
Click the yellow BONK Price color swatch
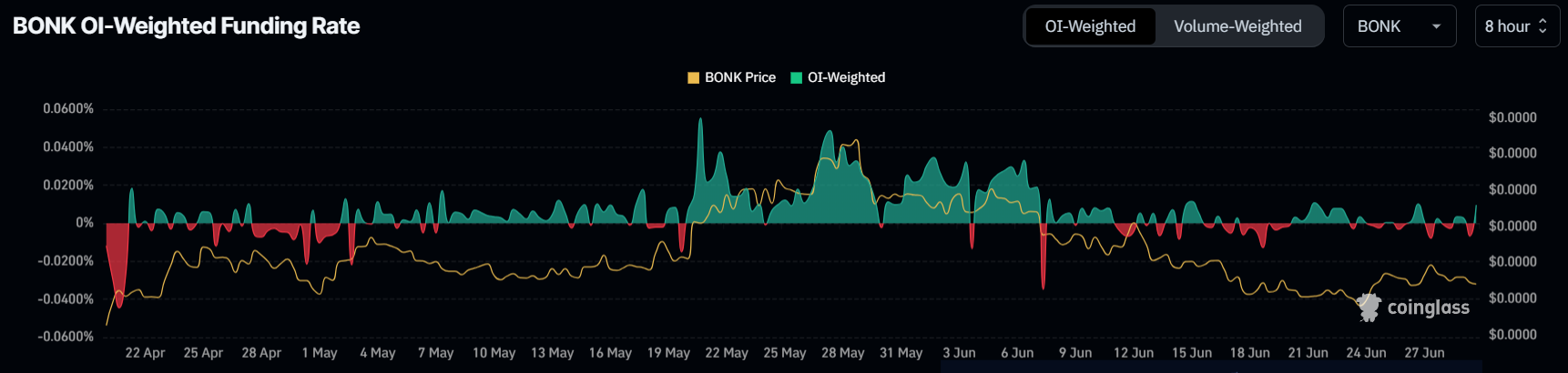coord(693,77)
